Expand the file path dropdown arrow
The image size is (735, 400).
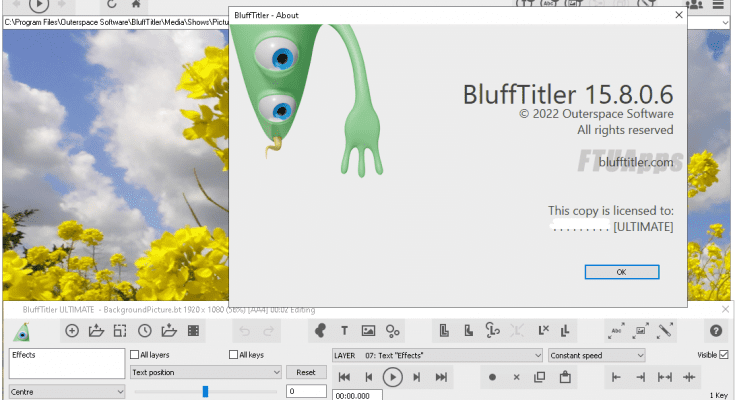726,23
